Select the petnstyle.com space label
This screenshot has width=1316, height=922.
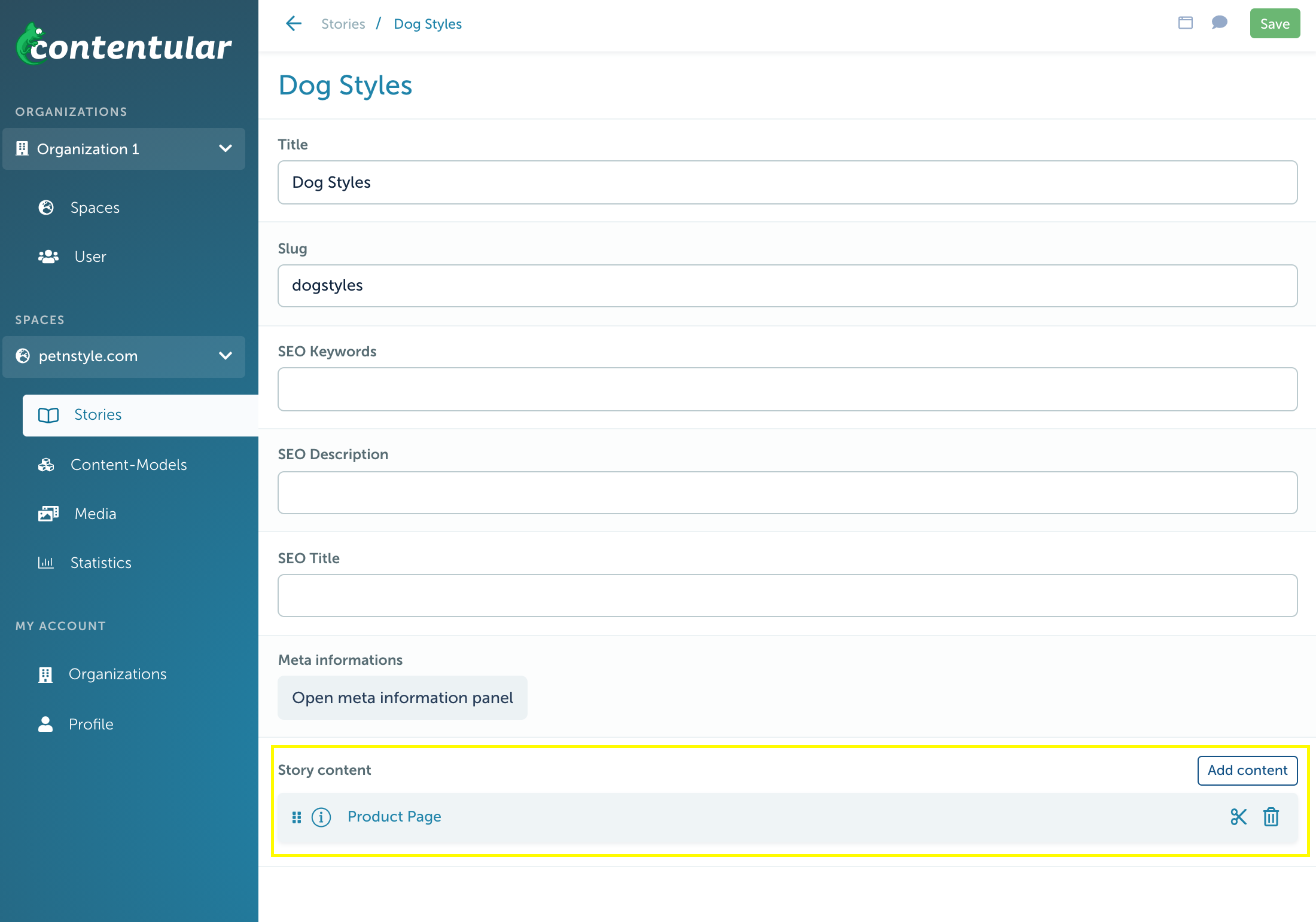88,356
